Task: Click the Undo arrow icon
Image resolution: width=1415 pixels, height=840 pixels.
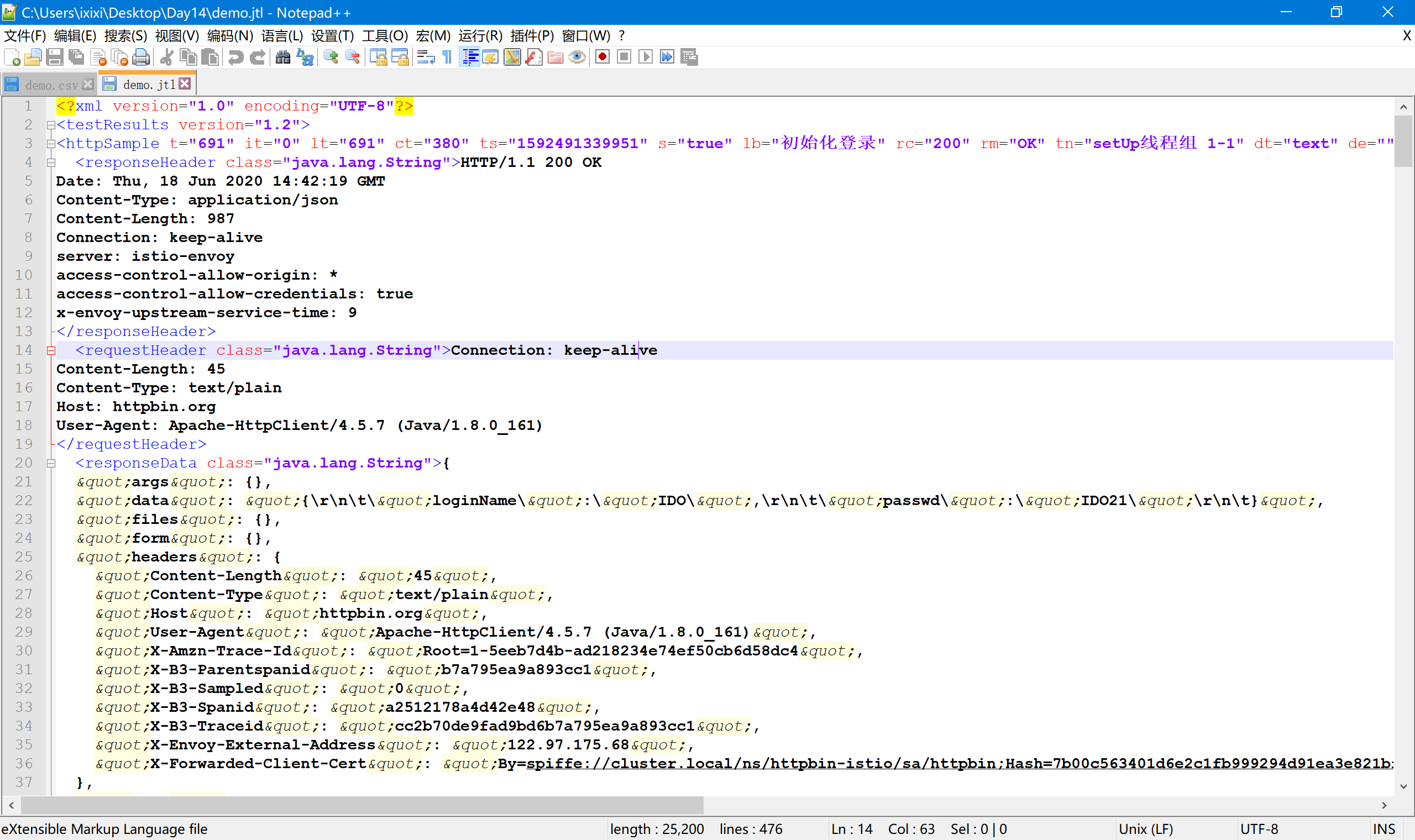Action: point(235,57)
